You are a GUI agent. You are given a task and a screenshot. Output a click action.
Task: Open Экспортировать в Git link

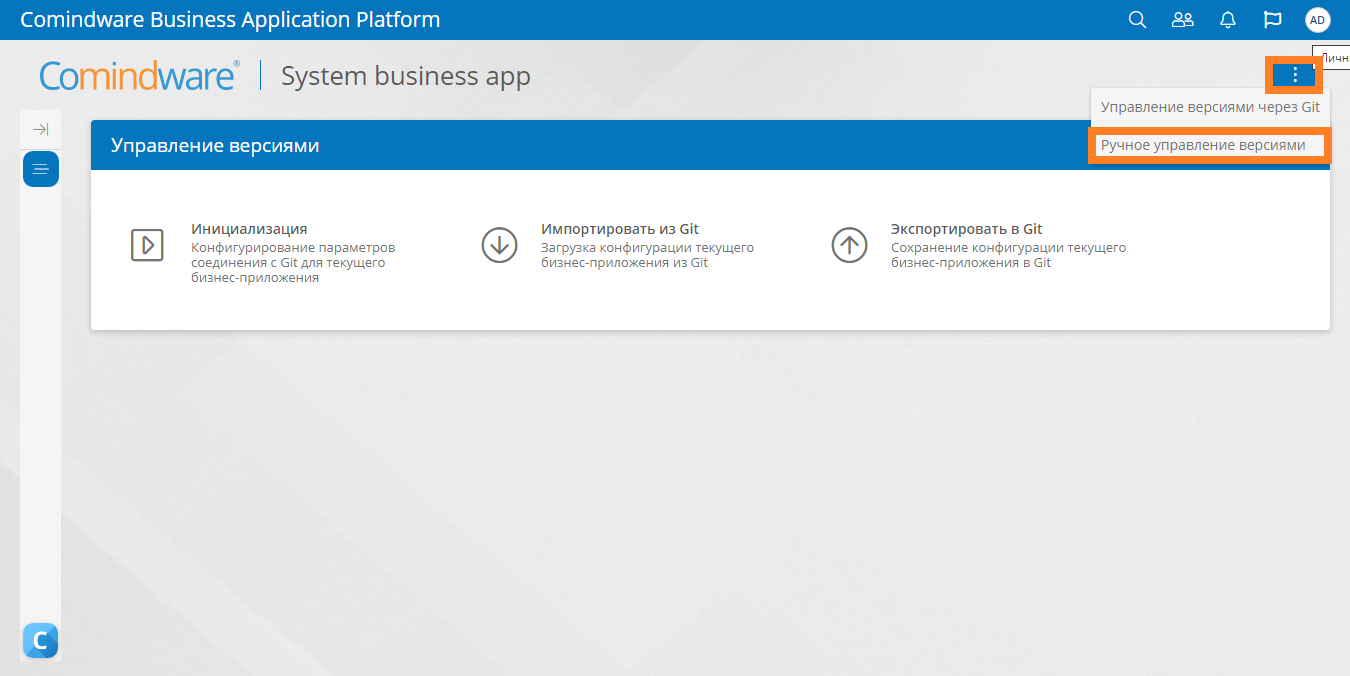967,229
